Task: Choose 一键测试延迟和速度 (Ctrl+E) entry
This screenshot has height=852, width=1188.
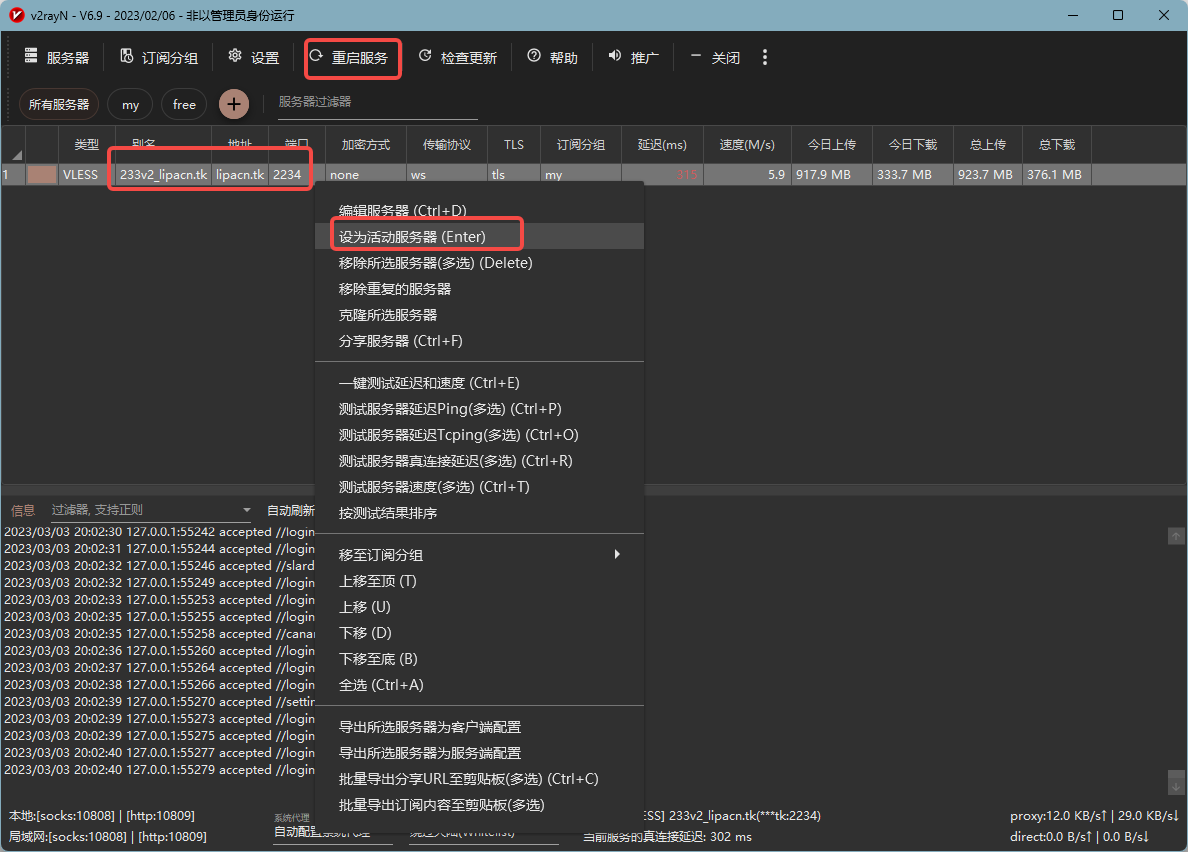Action: [x=479, y=382]
